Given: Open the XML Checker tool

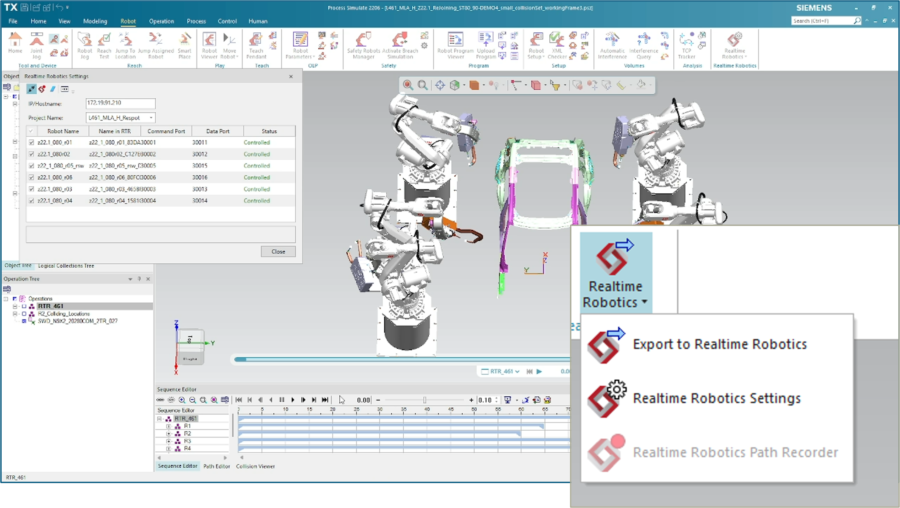Looking at the screenshot, I should pos(557,45).
